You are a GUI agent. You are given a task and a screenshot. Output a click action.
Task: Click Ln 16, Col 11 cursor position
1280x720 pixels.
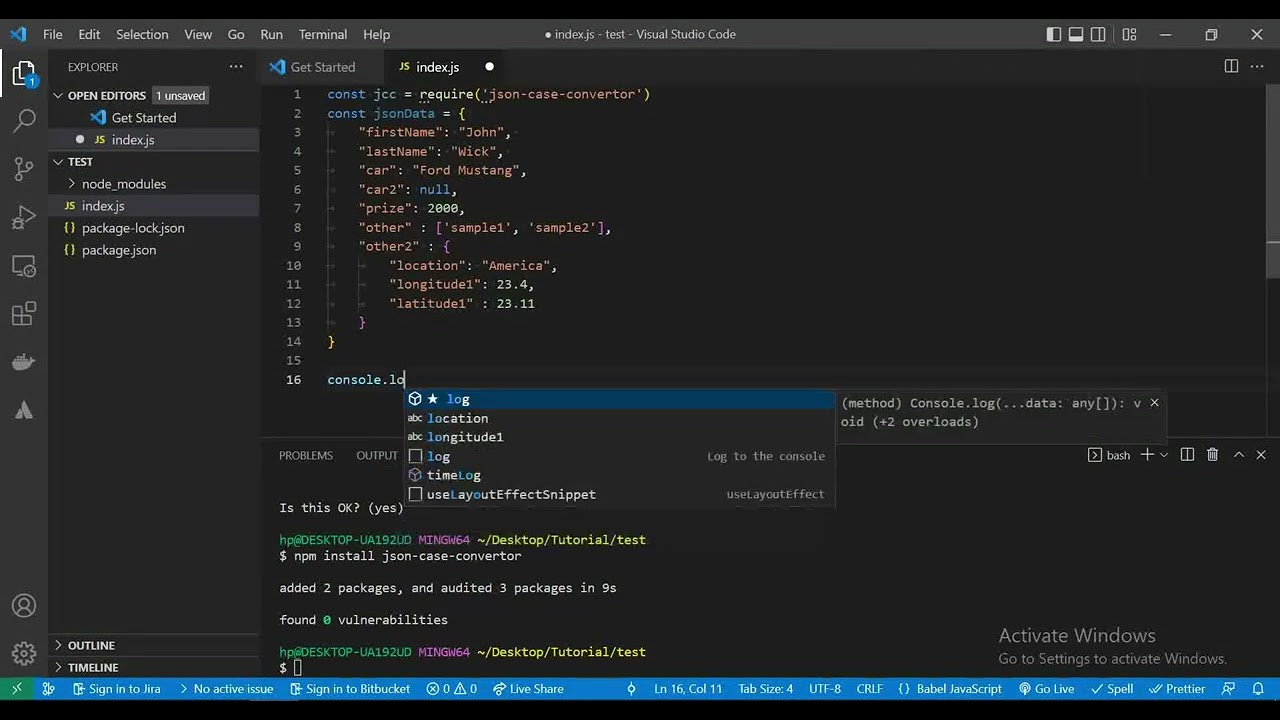pyautogui.click(x=688, y=688)
